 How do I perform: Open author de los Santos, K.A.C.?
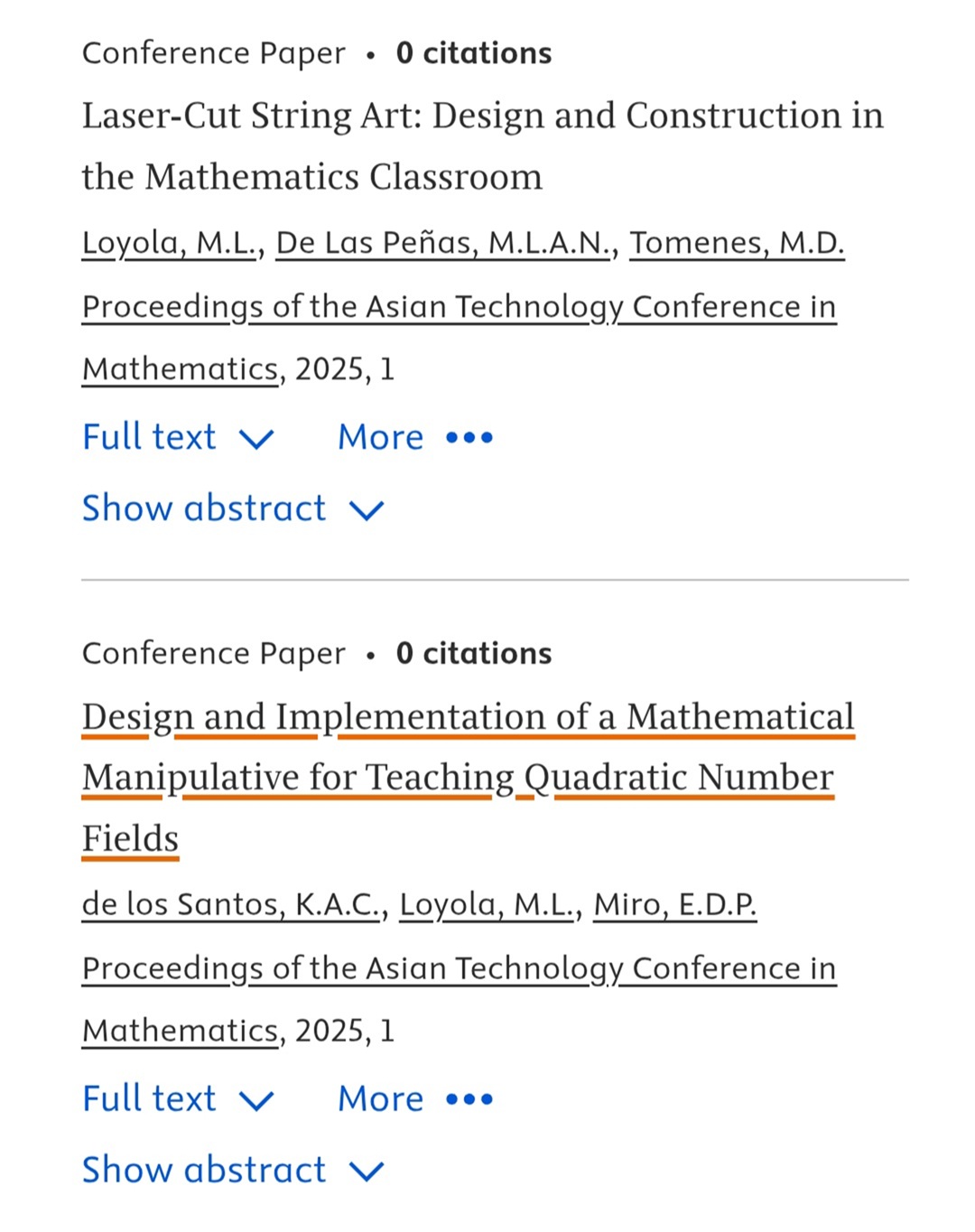click(x=231, y=904)
